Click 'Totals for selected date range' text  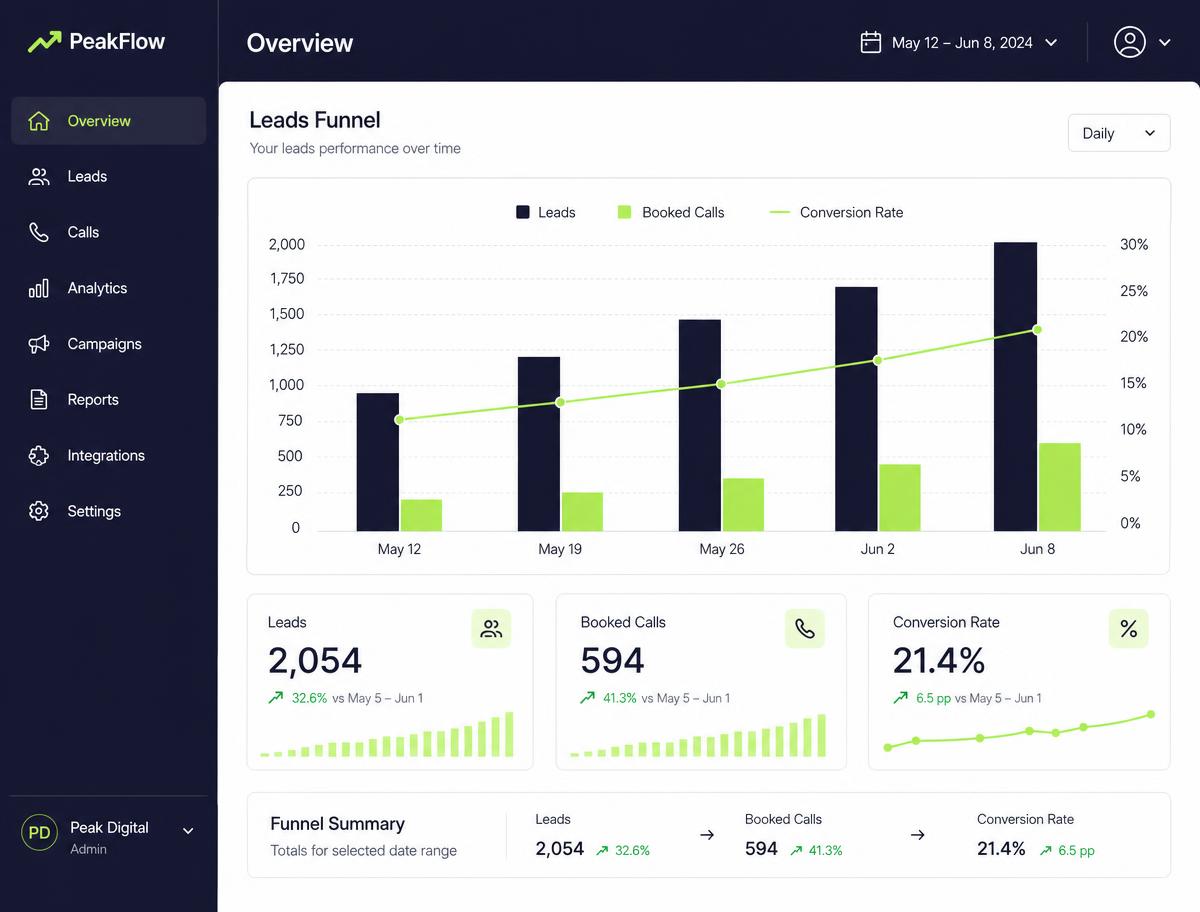(x=364, y=851)
